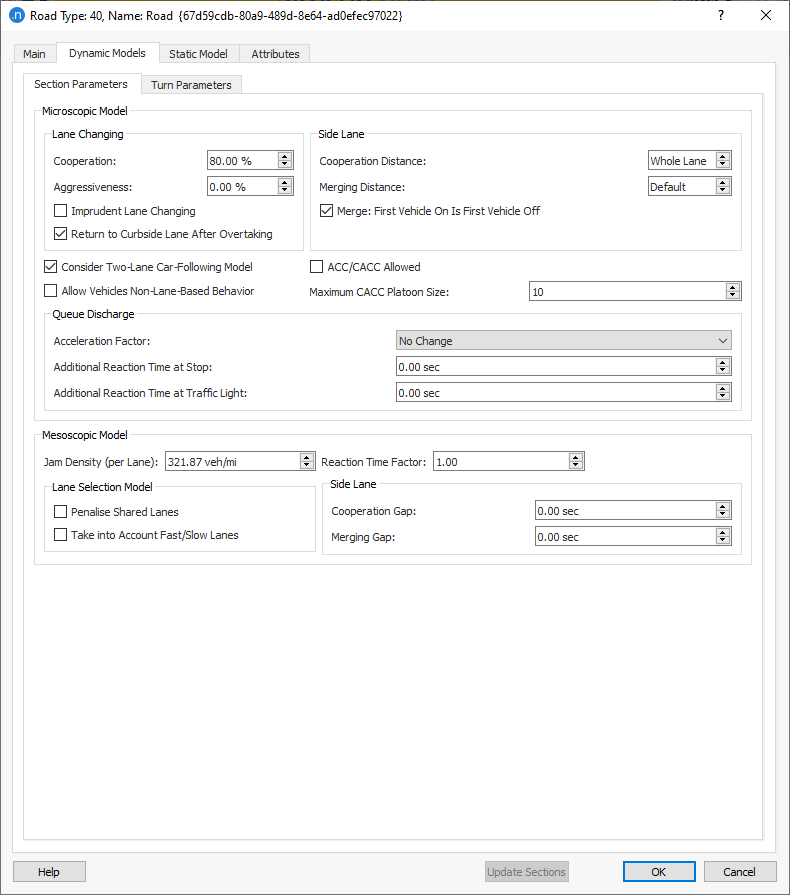Decrease Additional Reaction Time at Traffic Light
The image size is (790, 895).
click(723, 396)
